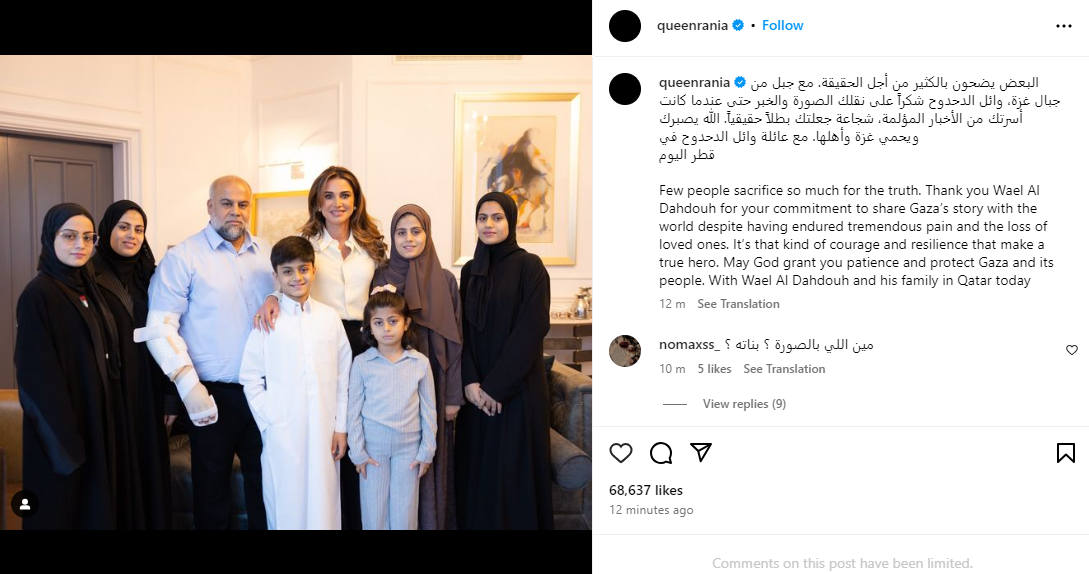See Translation of the post caption
Viewport: 1089px width, 574px height.
[738, 304]
